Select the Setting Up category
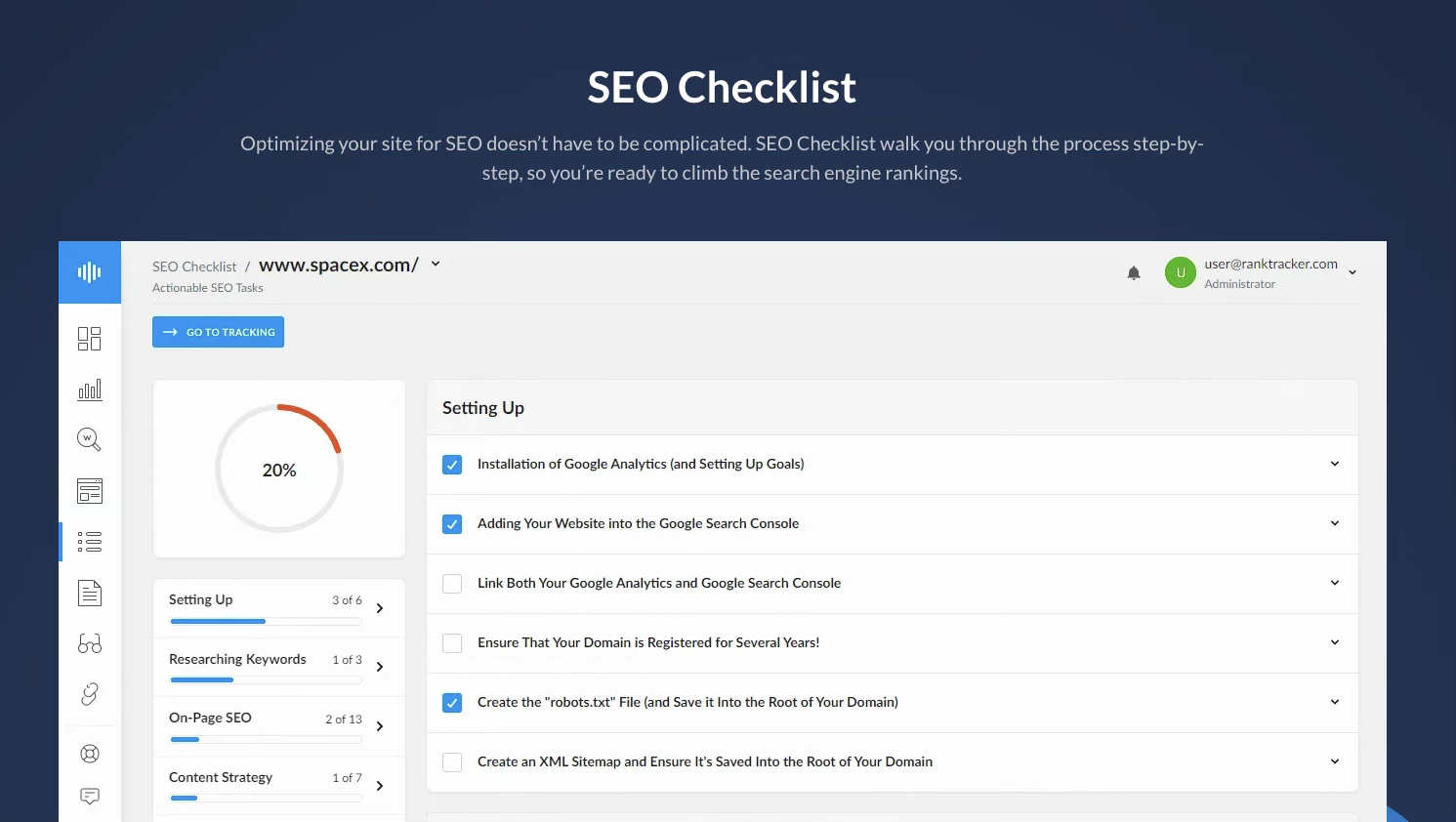The image size is (1456, 822). 279,608
